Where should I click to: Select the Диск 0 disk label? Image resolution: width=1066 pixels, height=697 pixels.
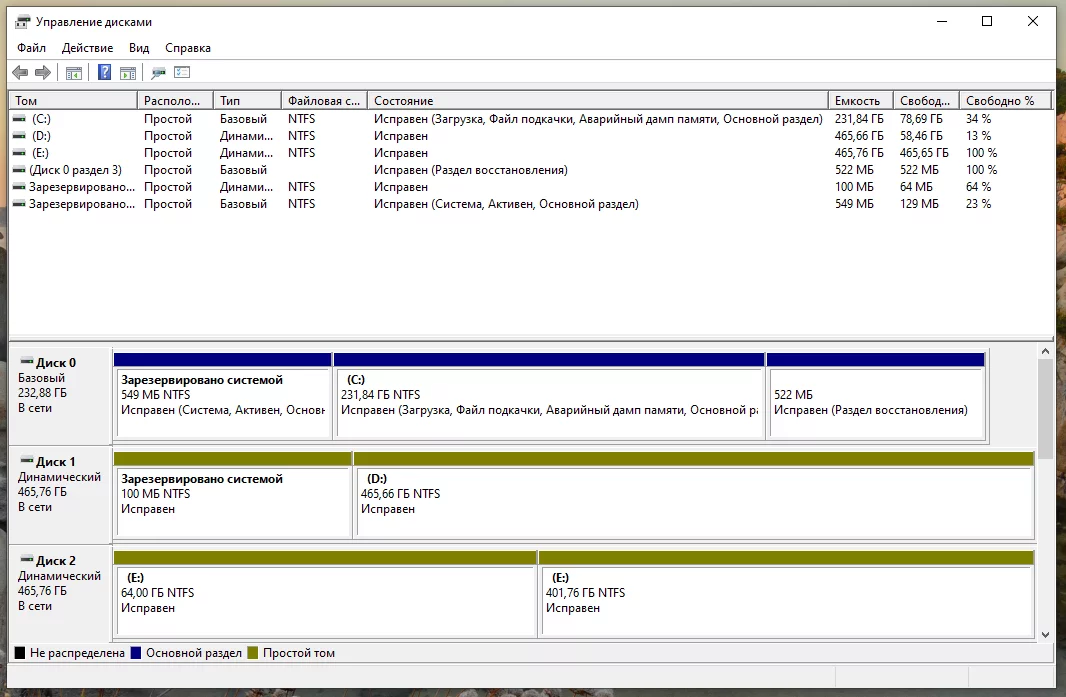point(55,363)
